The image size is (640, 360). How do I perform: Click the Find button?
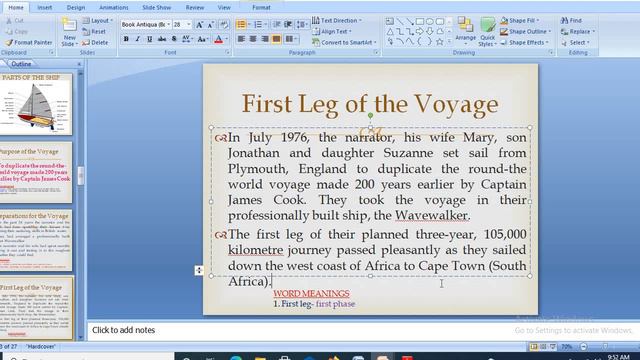point(571,20)
